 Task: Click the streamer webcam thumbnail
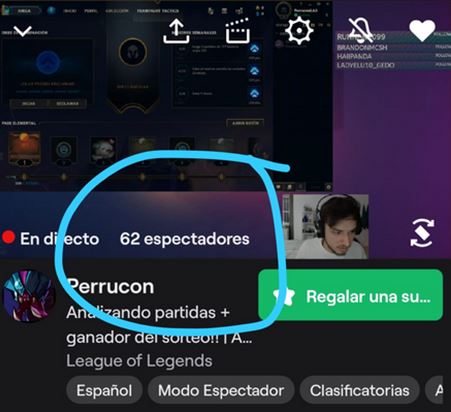tap(326, 227)
